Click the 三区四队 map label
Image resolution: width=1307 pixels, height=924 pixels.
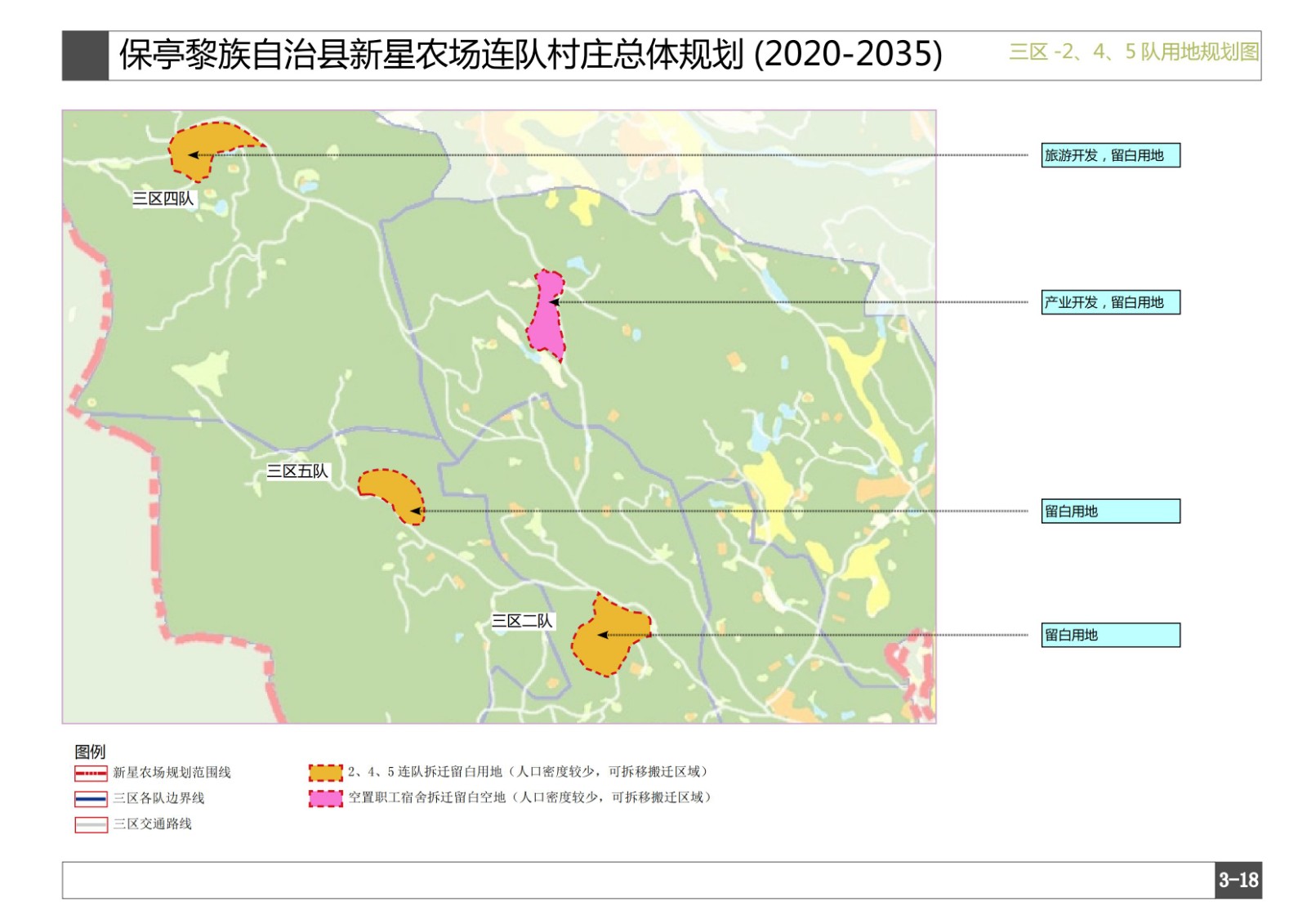coord(163,199)
